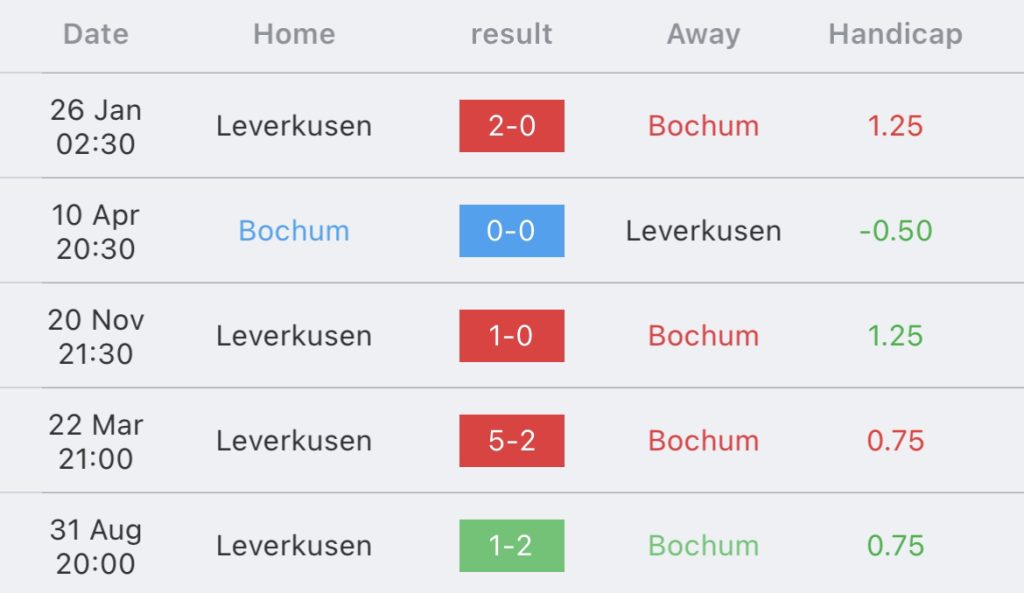Viewport: 1024px width, 593px height.
Task: Select green 1.25 handicap in 20 Nov row
Action: point(895,336)
